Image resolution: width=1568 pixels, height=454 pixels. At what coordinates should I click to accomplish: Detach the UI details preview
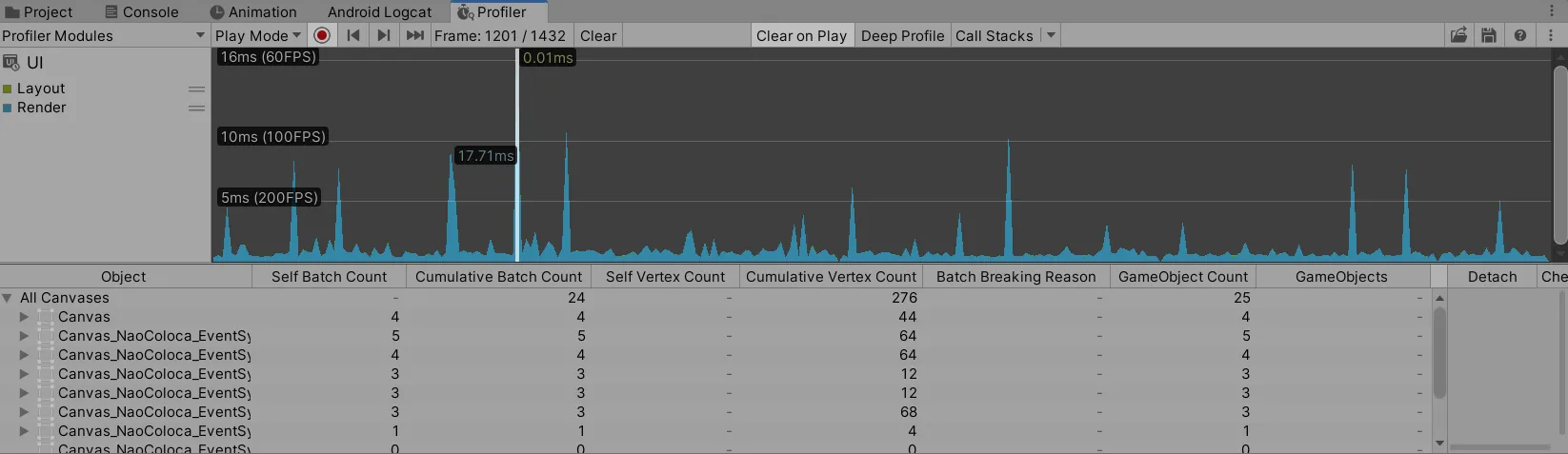click(1492, 276)
